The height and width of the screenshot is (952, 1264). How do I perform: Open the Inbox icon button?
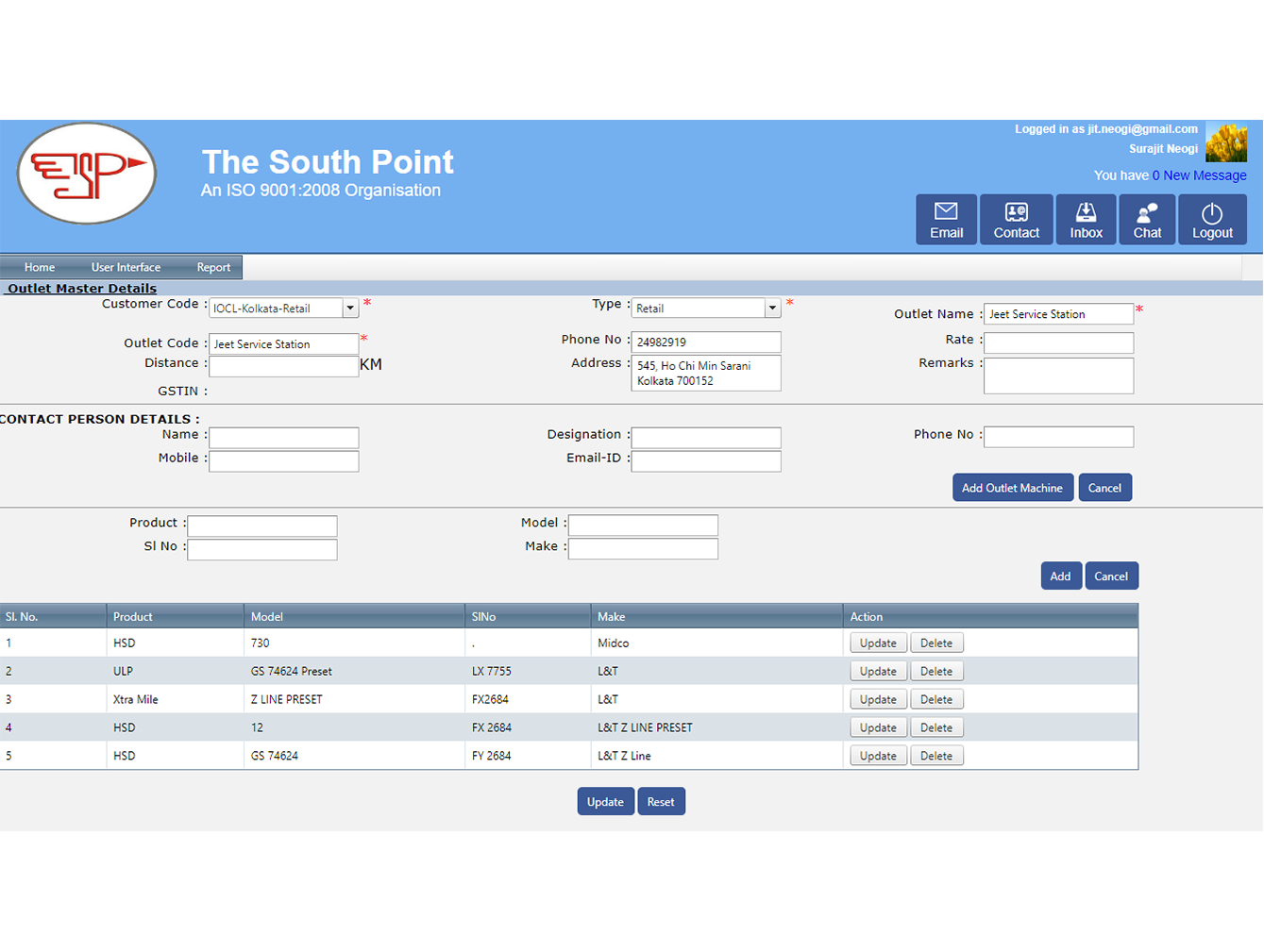click(x=1086, y=220)
